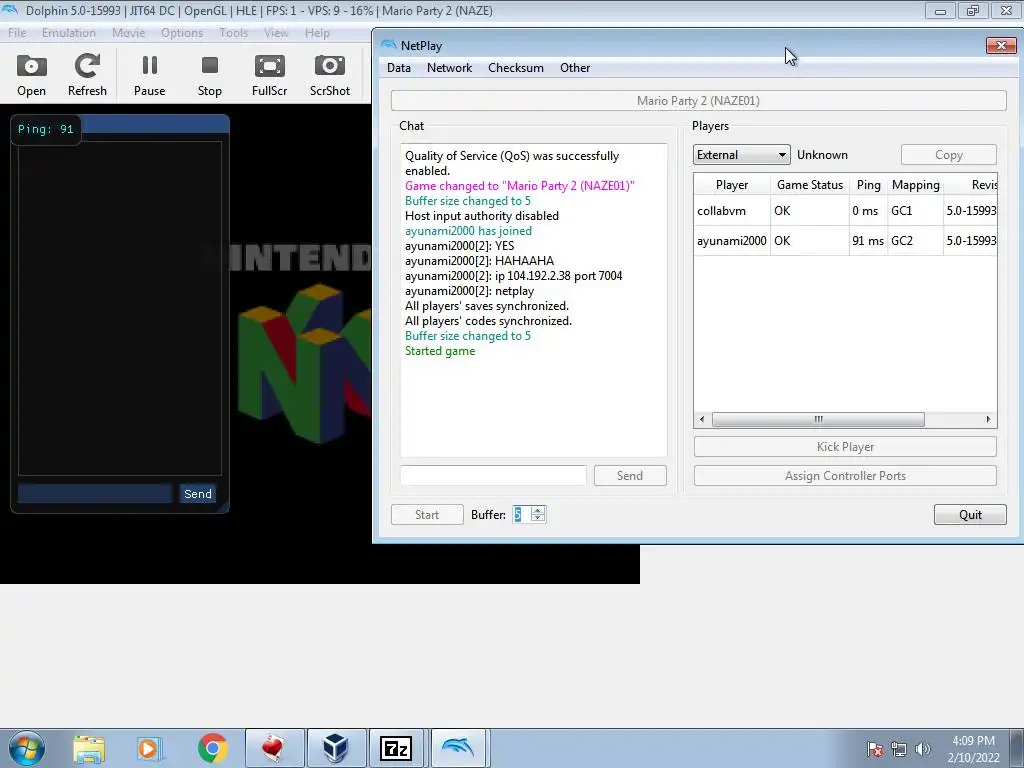Click the Kick Player button
The image size is (1024, 768).
click(x=845, y=447)
